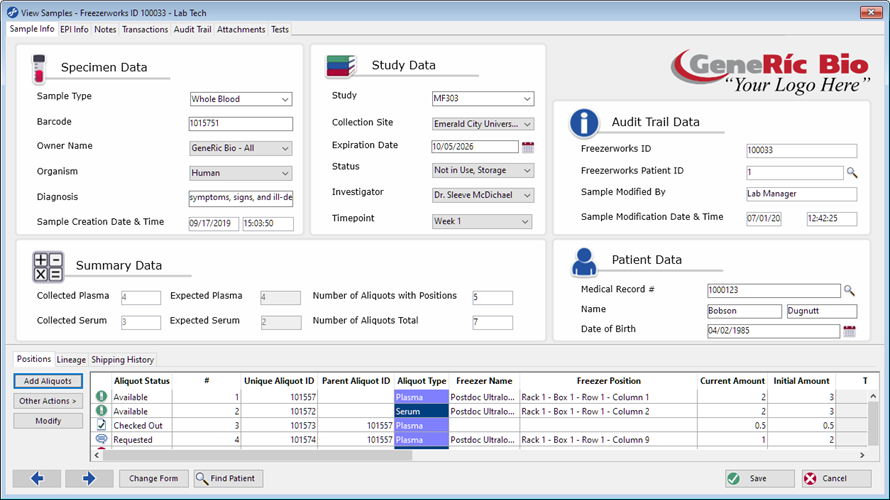Open the Shipping History tab
Image resolution: width=890 pixels, height=500 pixels.
tap(123, 360)
